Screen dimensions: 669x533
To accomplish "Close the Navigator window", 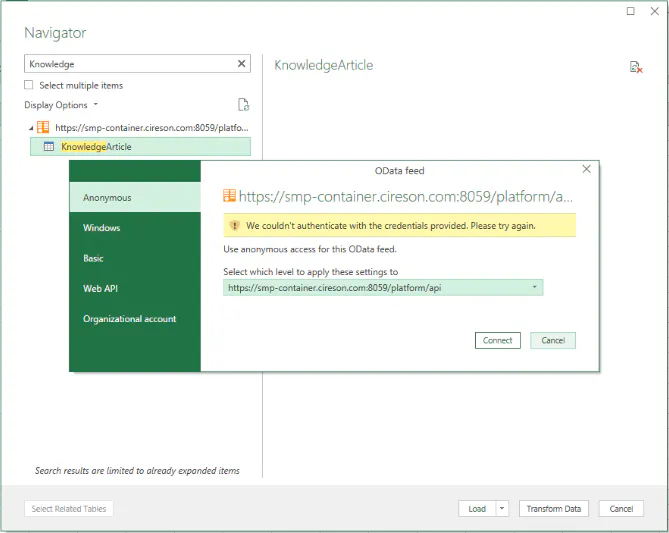I will (x=654, y=11).
